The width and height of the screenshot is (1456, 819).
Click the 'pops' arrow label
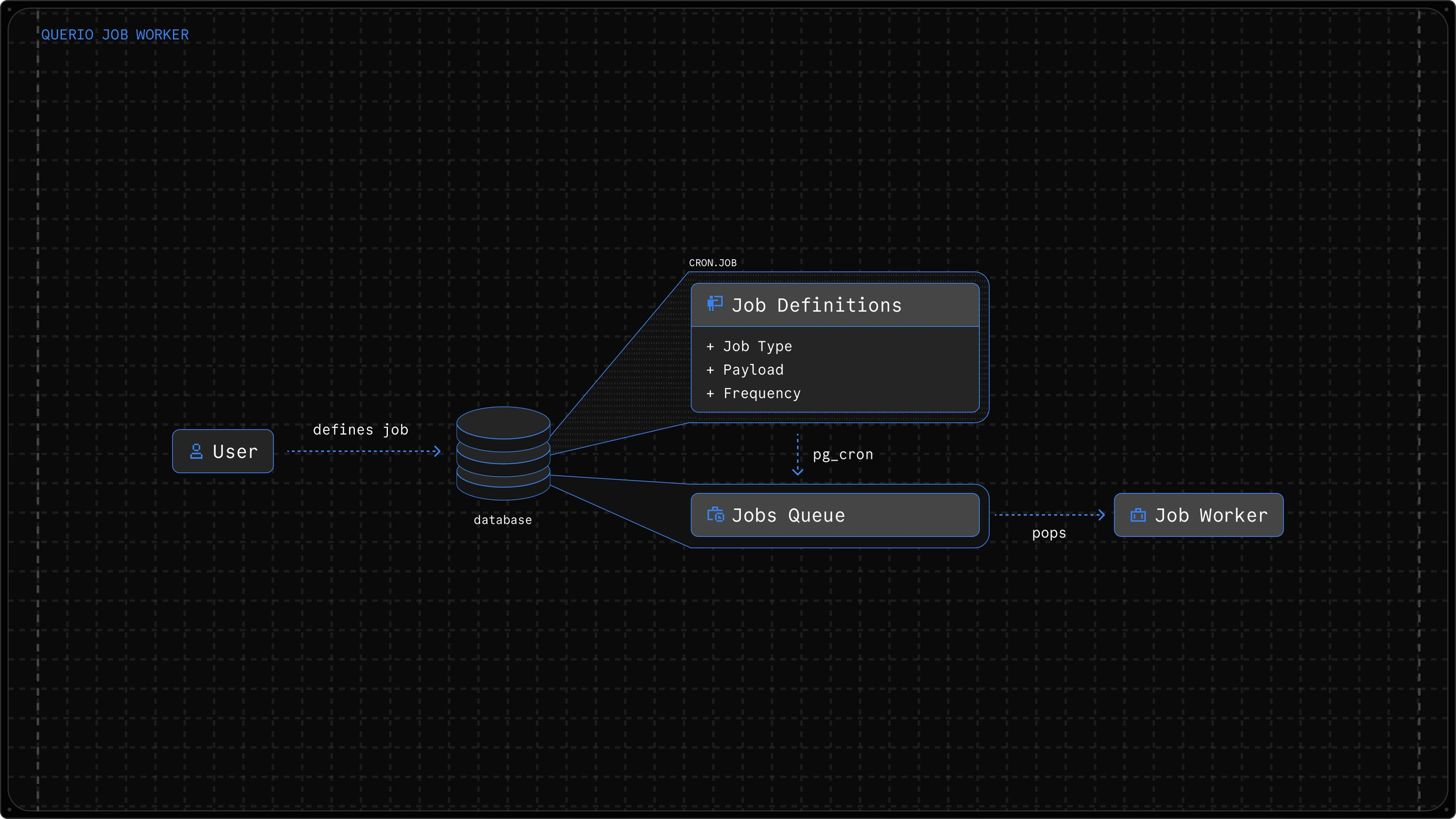coord(1049,533)
